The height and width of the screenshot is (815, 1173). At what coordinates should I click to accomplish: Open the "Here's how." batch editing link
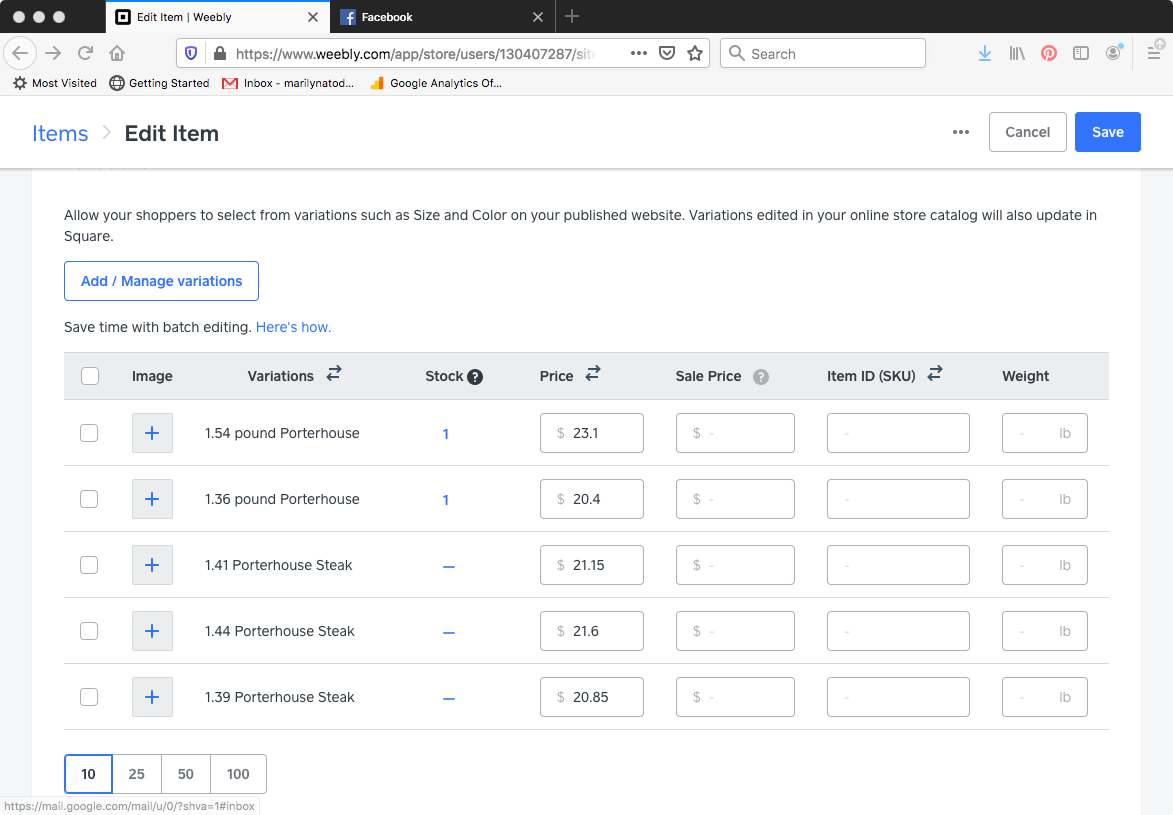293,327
